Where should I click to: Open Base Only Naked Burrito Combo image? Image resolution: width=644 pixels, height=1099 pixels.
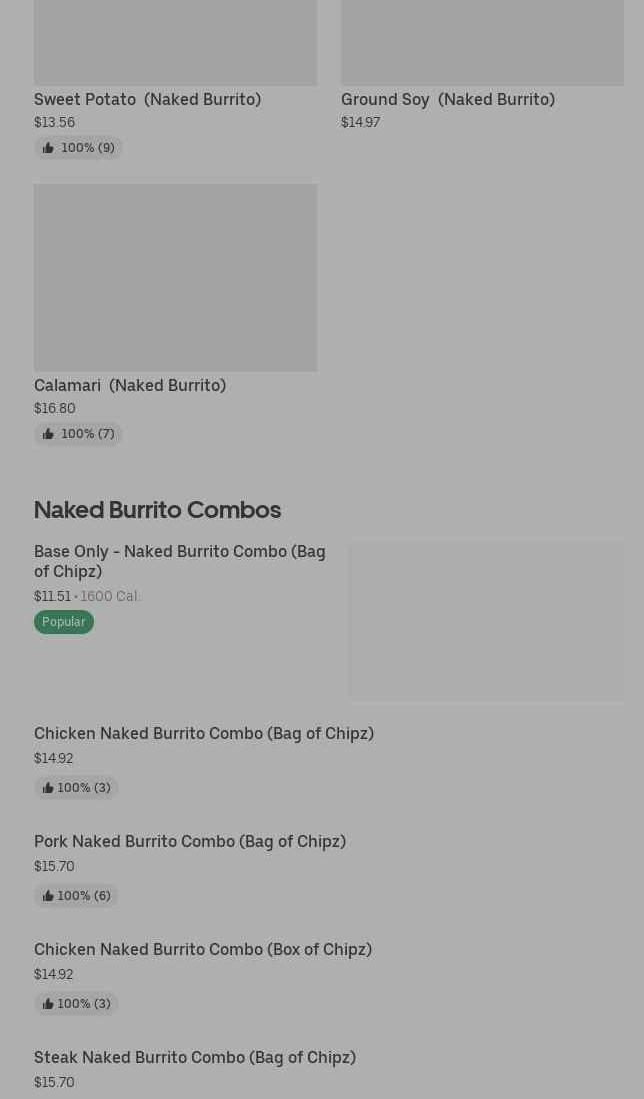pos(486,620)
